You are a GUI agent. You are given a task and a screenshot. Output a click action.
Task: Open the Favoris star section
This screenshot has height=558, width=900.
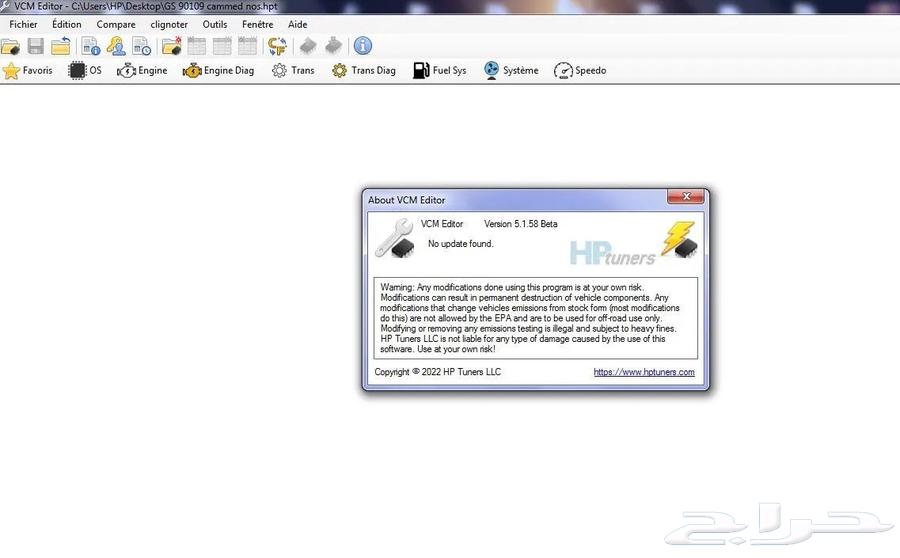coord(28,71)
